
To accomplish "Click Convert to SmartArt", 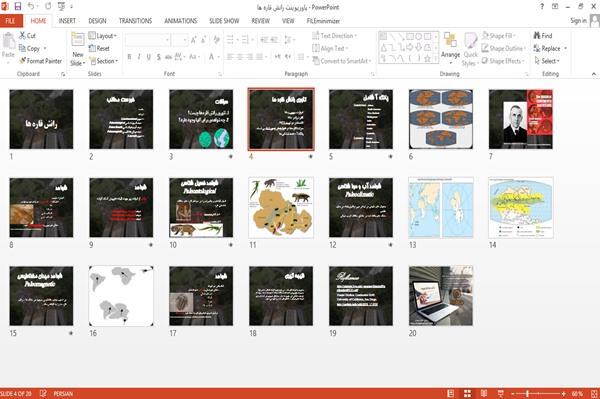I will 342,61.
